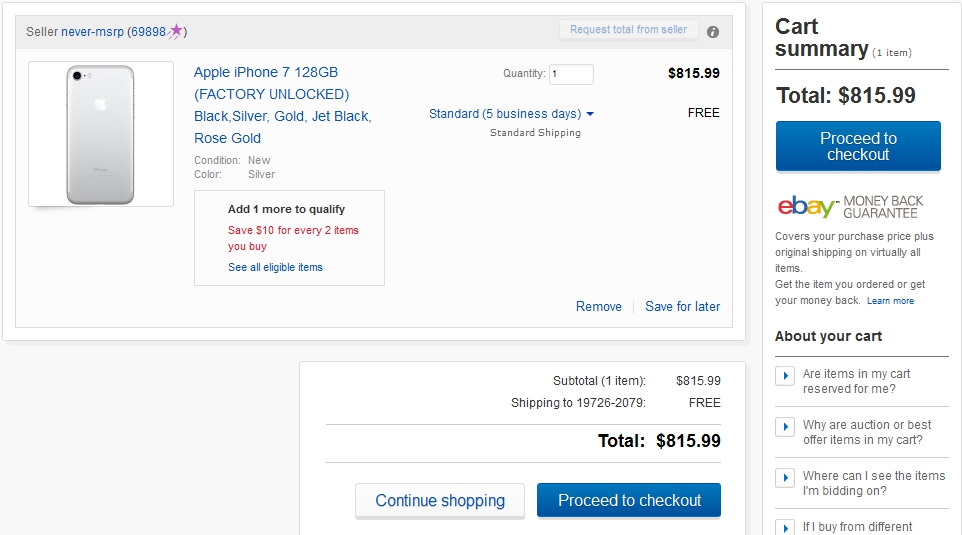The width and height of the screenshot is (962, 535).
Task: Open the Standard shipping options dropdown
Action: pos(511,114)
